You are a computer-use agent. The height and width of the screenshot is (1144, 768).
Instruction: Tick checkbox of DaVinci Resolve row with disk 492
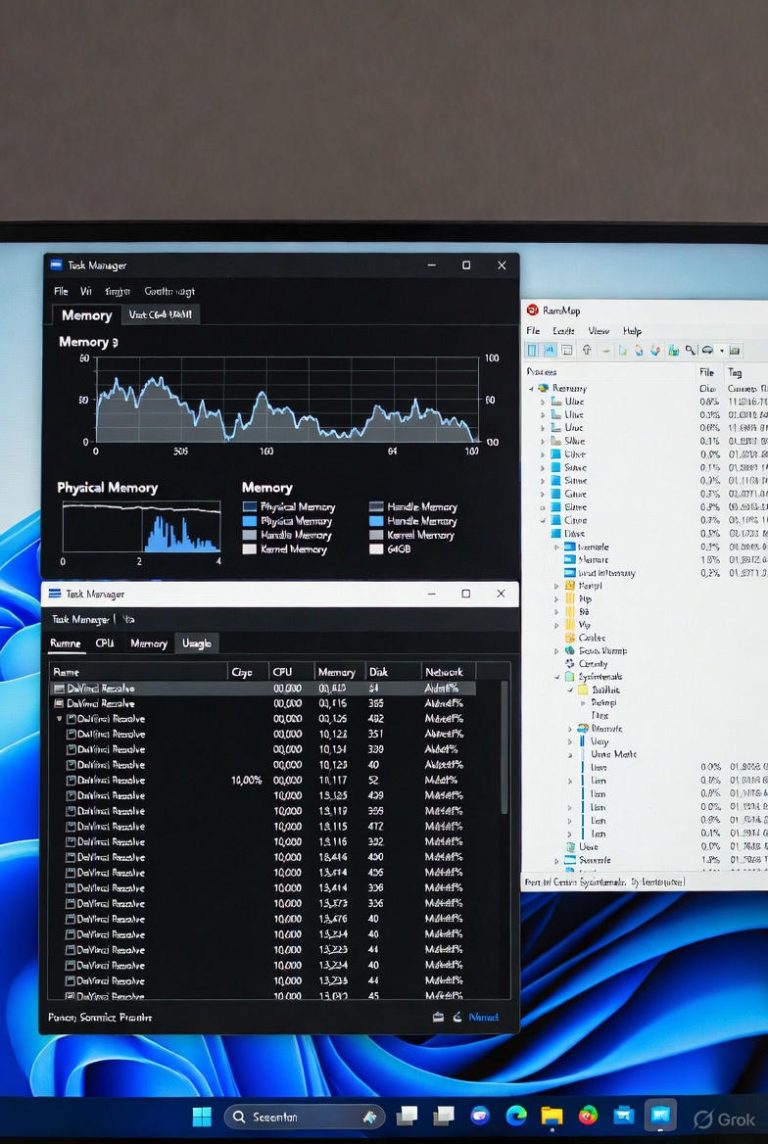coord(71,719)
